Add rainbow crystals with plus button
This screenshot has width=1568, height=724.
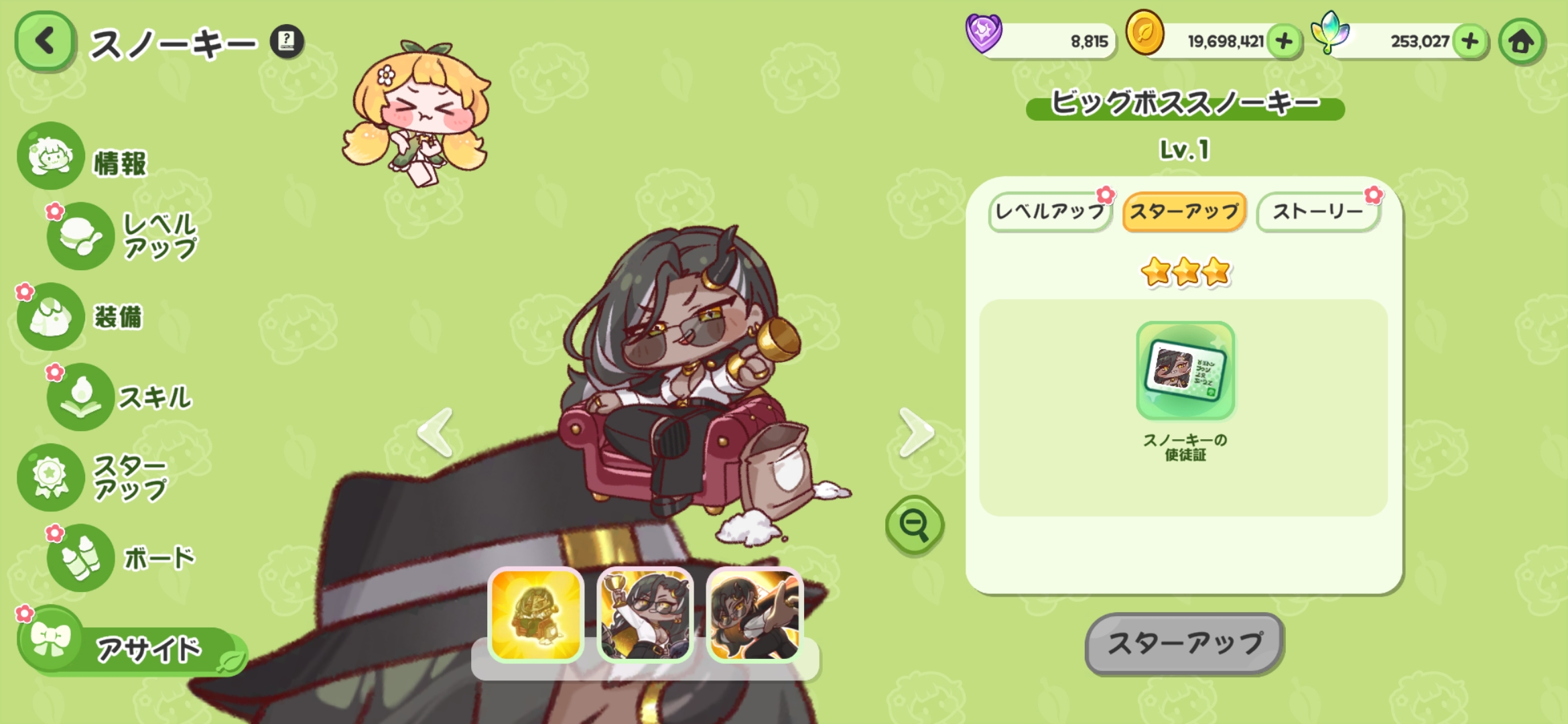click(1470, 42)
